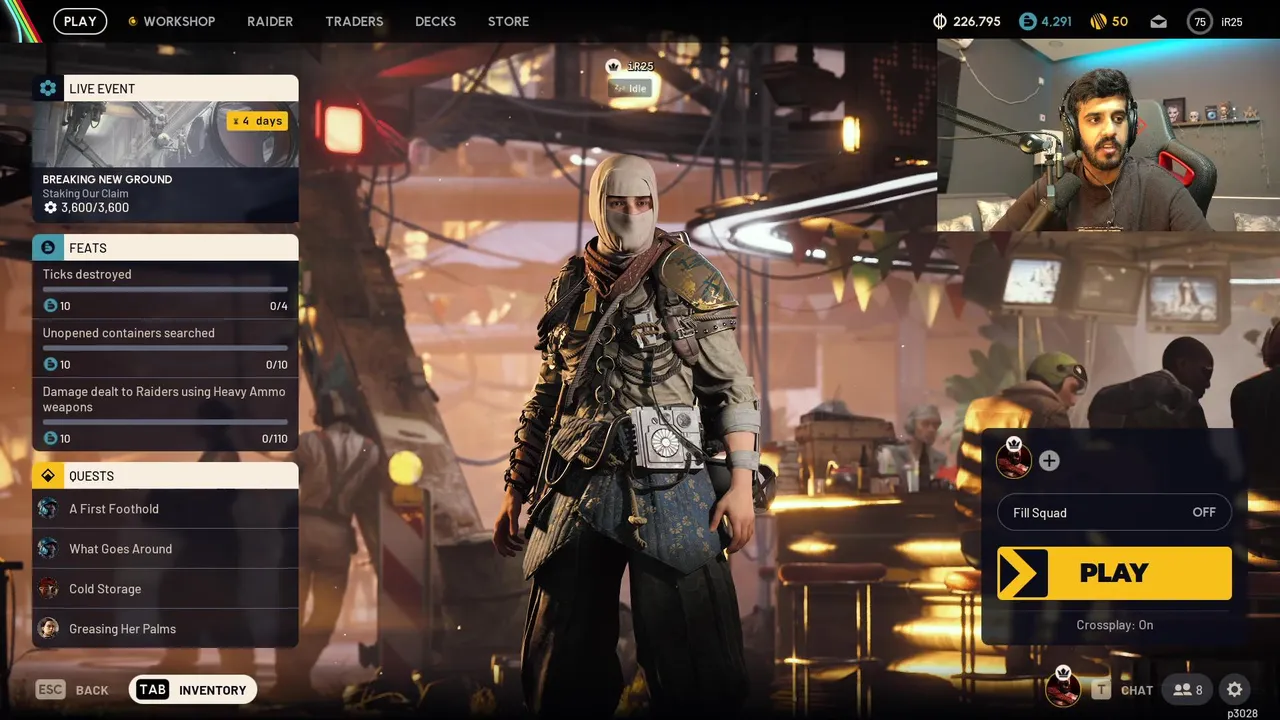The width and height of the screenshot is (1280, 720).
Task: Select the Ticks destroyed feat
Action: [x=165, y=290]
